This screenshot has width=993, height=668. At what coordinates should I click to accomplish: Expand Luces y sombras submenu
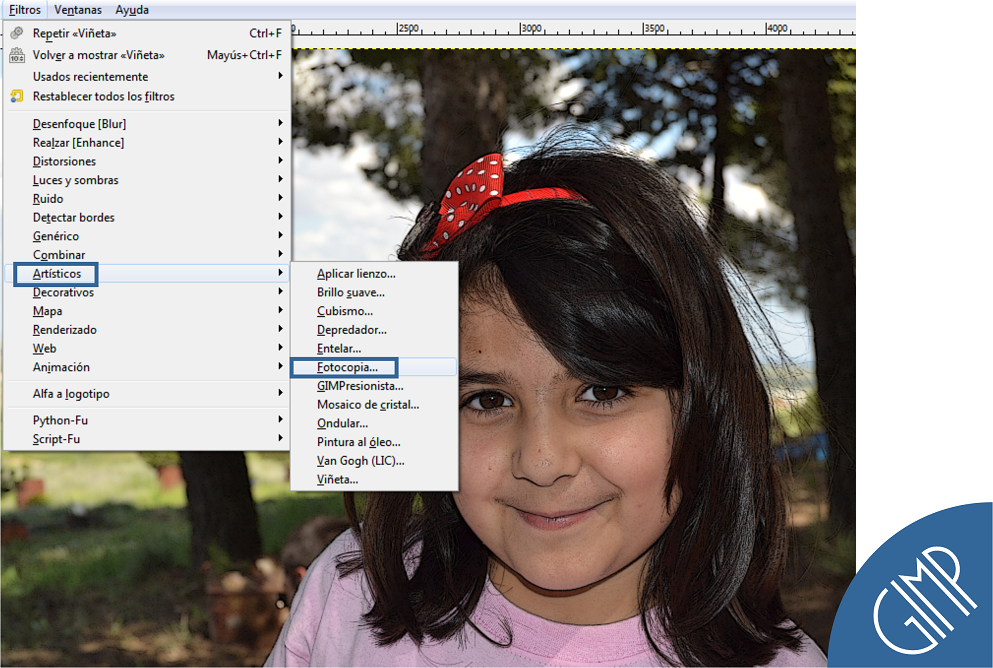click(147, 180)
